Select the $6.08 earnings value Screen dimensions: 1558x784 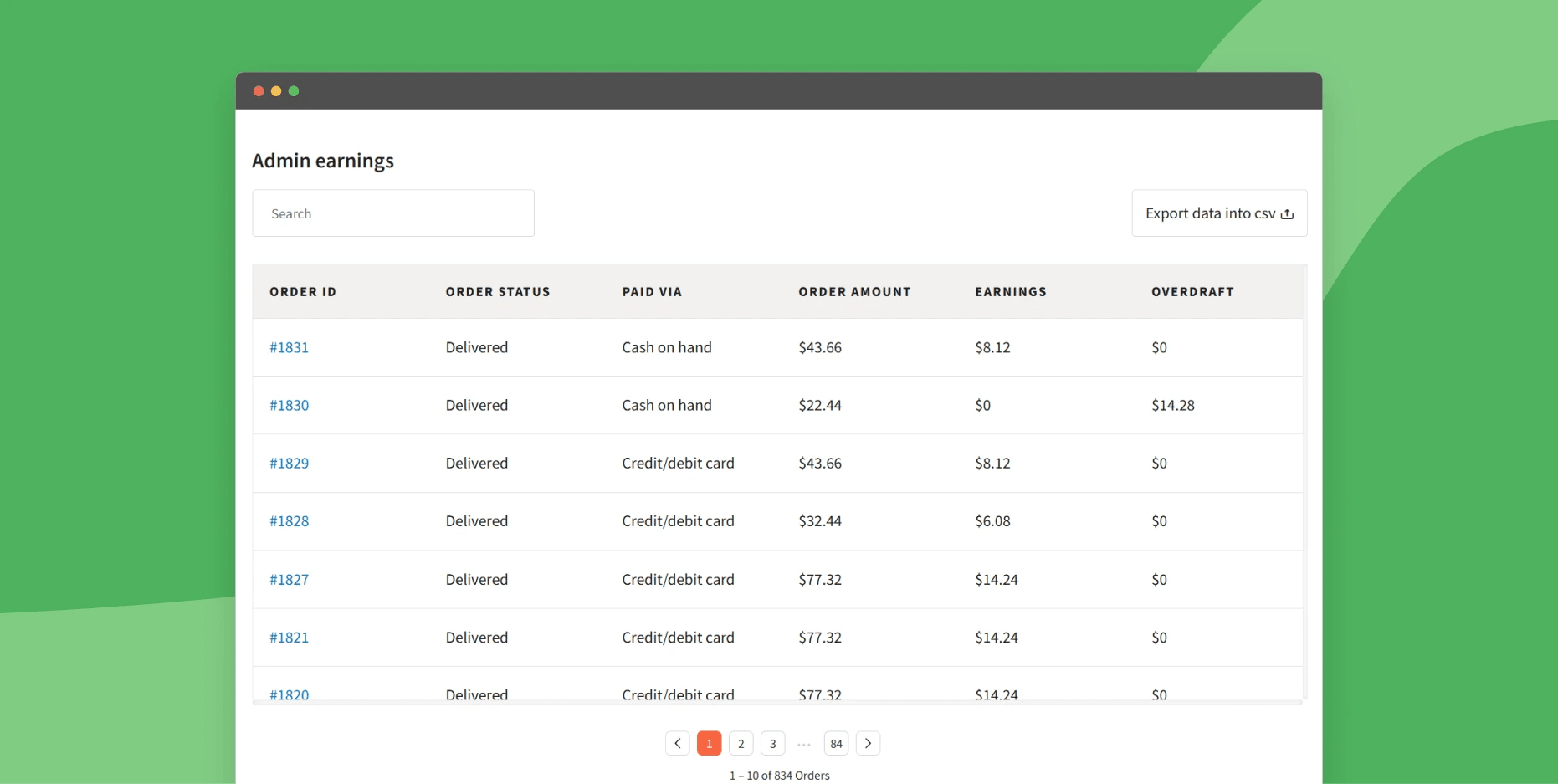[x=992, y=520]
